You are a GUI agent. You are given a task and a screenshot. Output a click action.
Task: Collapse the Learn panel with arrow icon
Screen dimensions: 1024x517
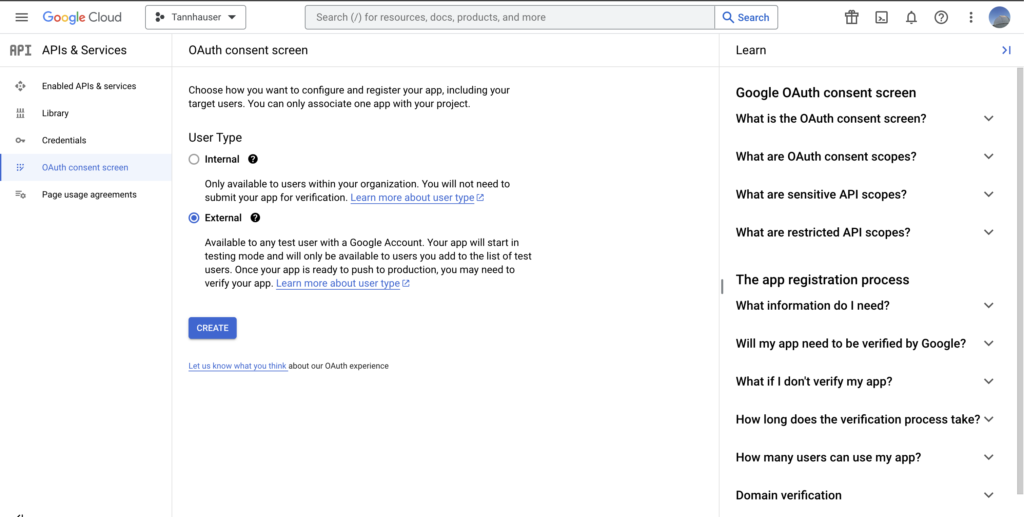pyautogui.click(x=1006, y=50)
